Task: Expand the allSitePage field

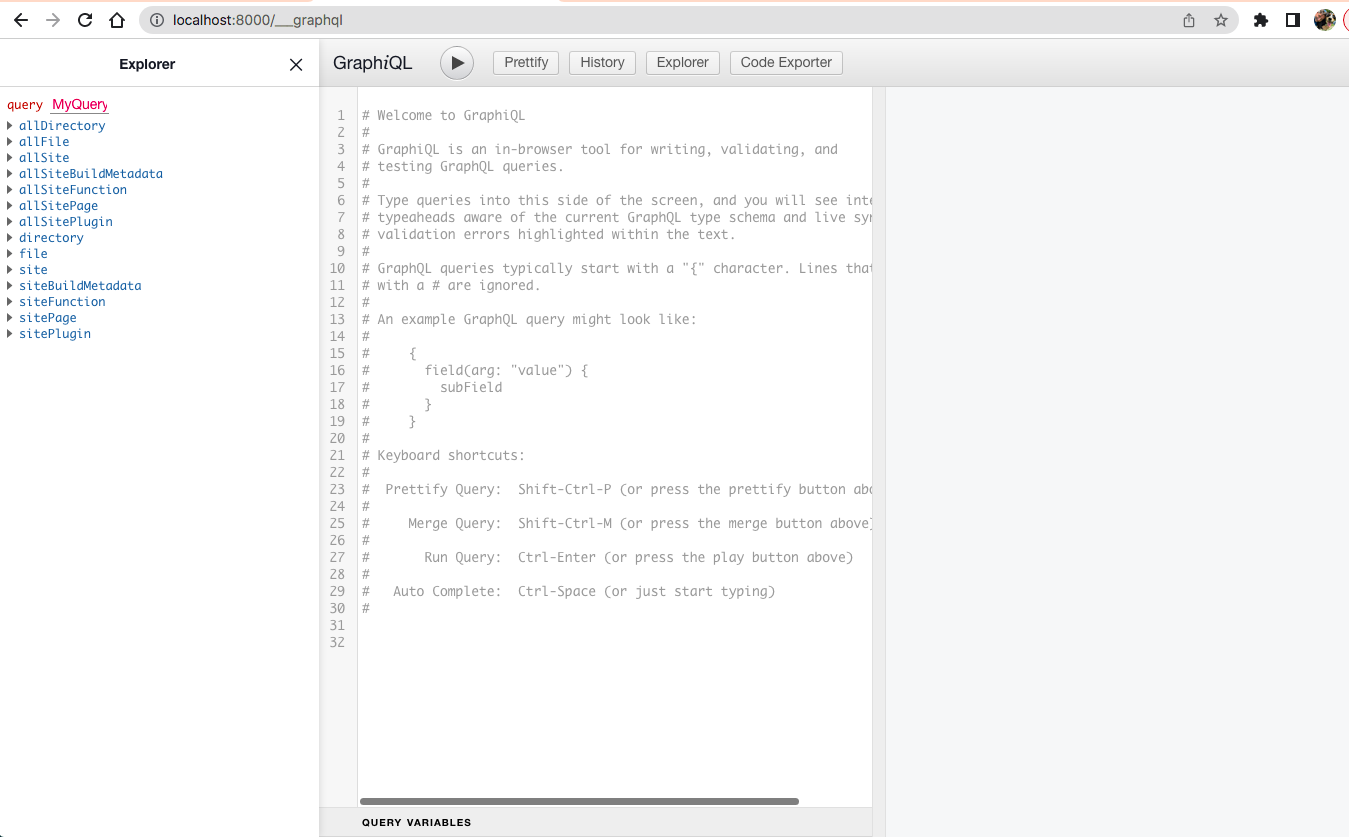Action: coord(58,206)
